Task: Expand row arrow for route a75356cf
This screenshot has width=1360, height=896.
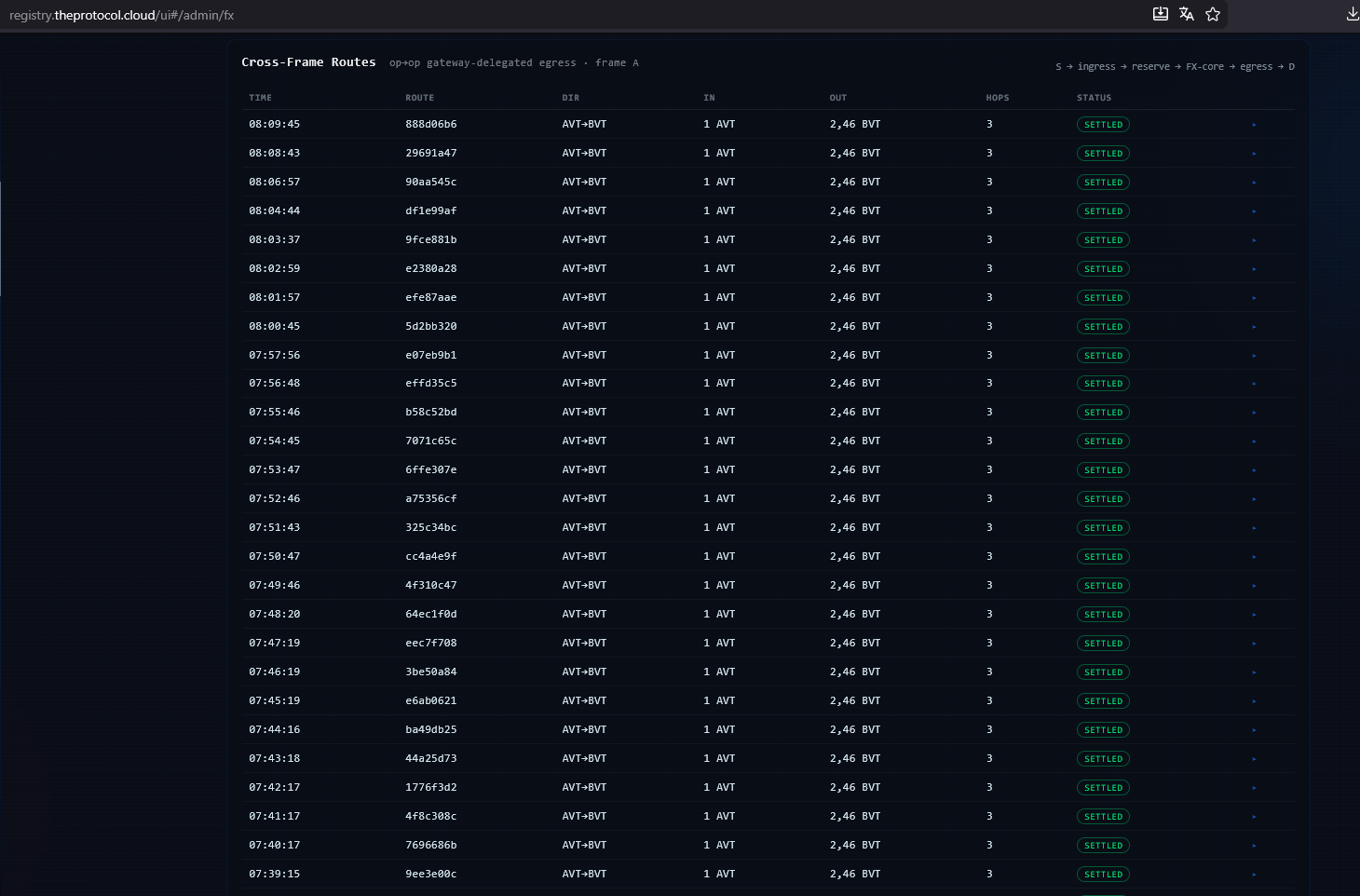Action: coord(1254,499)
